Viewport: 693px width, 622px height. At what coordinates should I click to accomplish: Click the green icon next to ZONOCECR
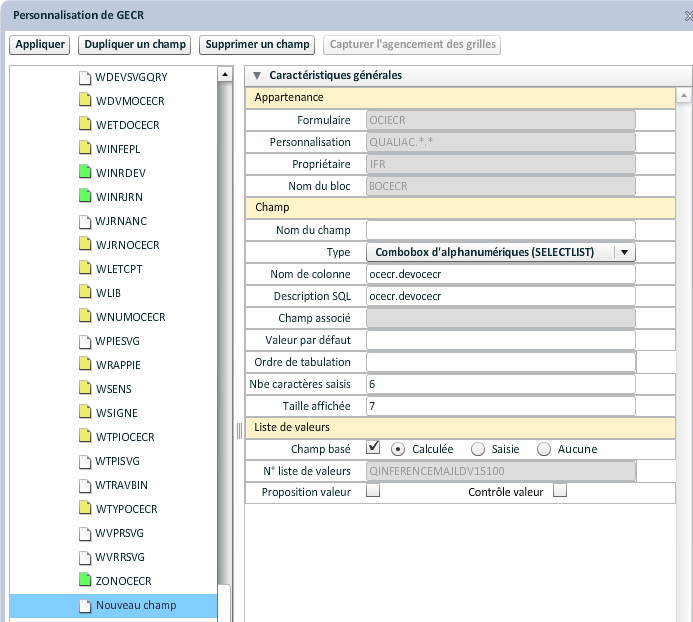click(x=85, y=581)
